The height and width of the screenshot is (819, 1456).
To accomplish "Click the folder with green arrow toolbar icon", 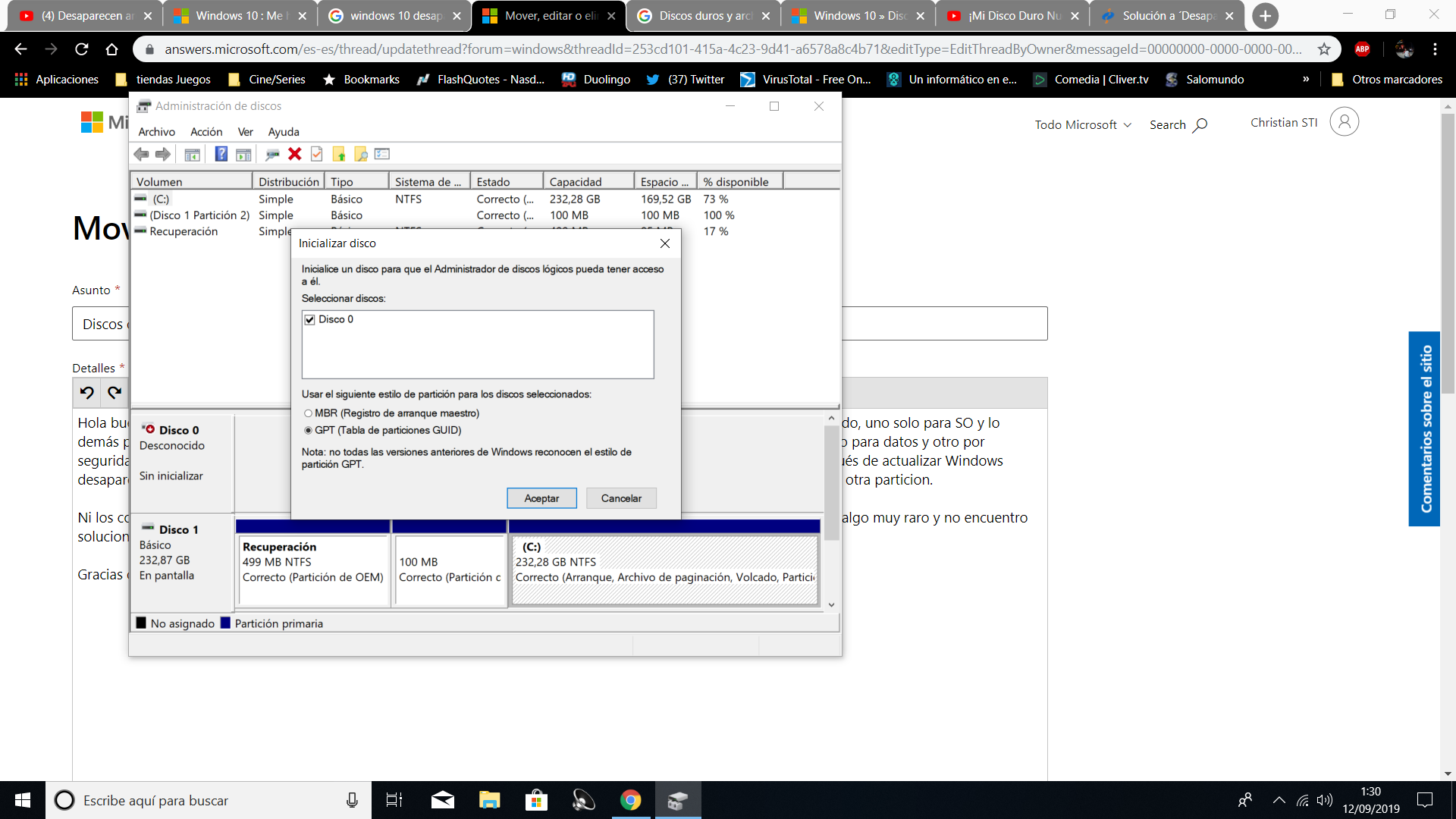I will pos(339,154).
